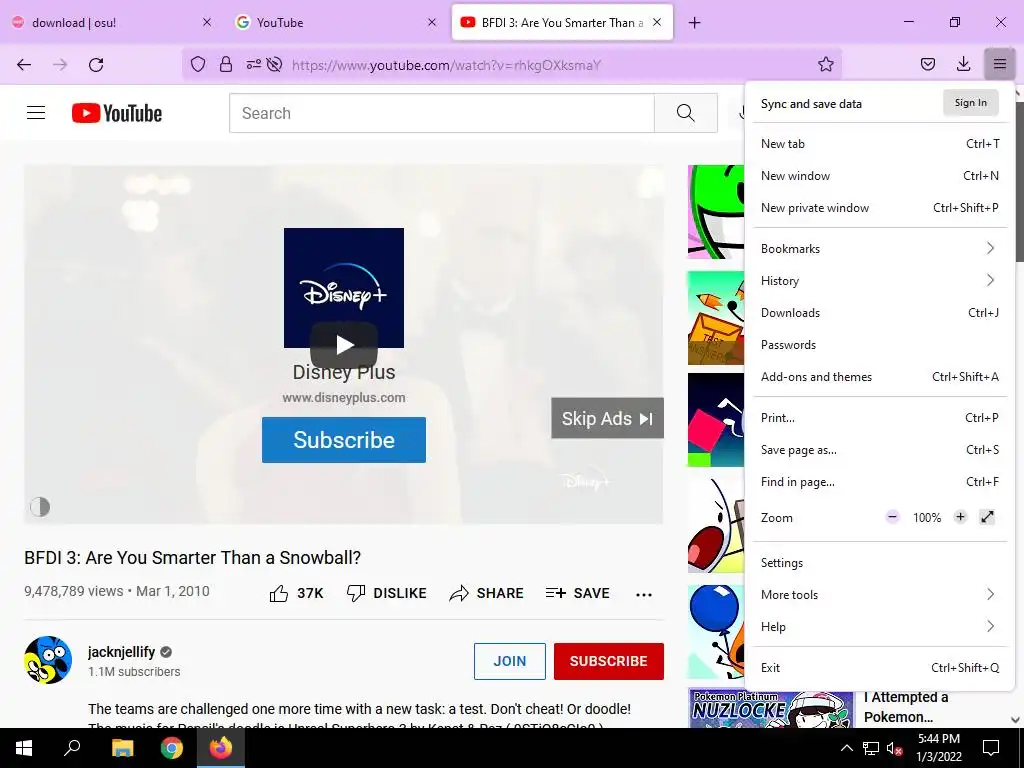Open a new browser tab with plus
The image size is (1024, 768).
click(x=694, y=23)
